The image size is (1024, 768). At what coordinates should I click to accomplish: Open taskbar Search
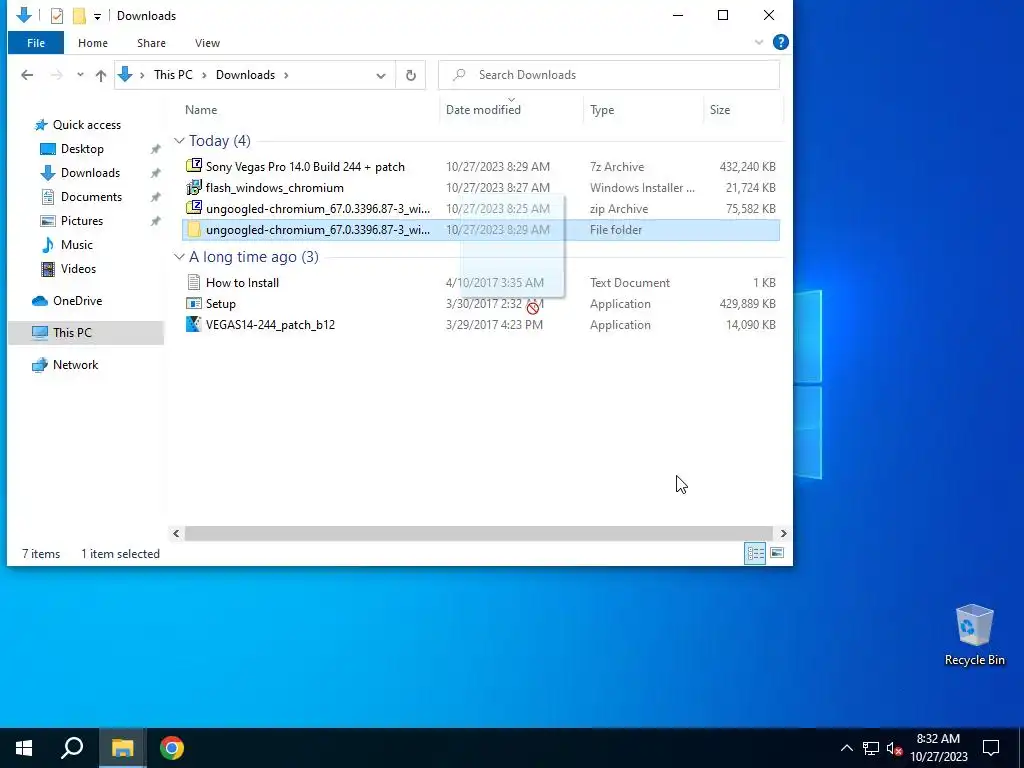72,748
